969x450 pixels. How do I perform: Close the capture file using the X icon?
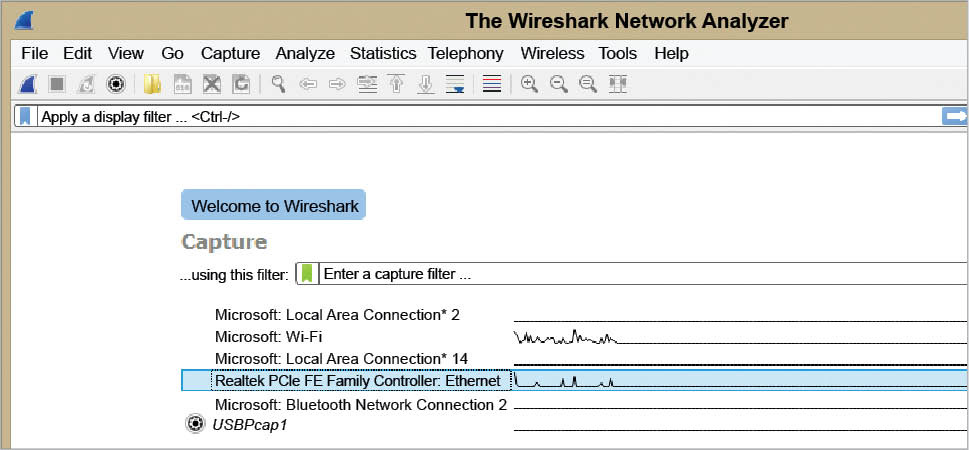212,84
